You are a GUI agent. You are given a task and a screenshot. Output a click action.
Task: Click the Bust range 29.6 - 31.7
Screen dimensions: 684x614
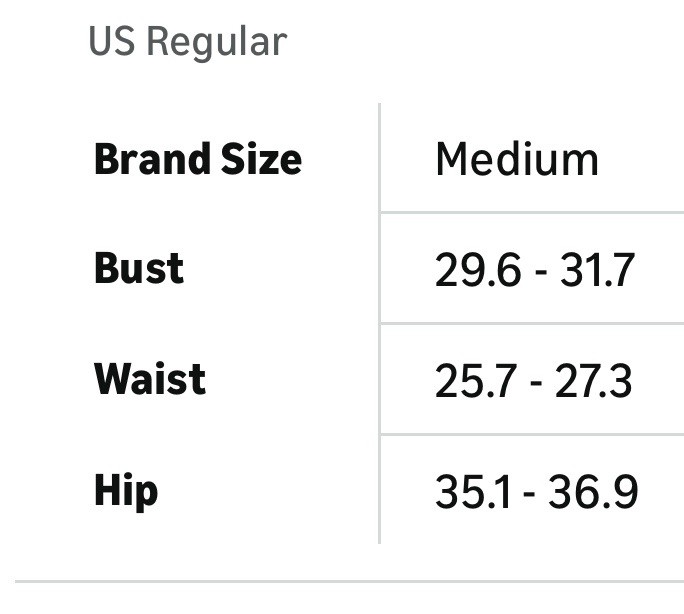click(535, 270)
